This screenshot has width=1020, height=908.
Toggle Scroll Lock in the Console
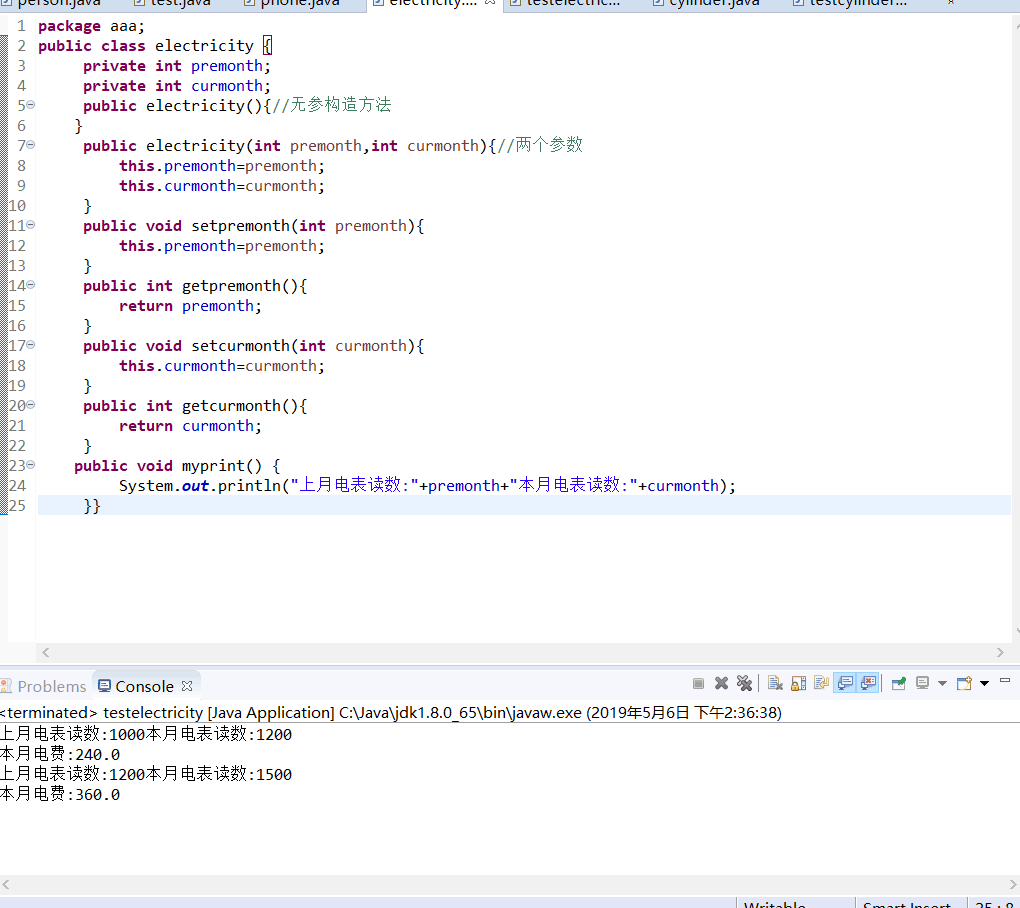point(798,684)
